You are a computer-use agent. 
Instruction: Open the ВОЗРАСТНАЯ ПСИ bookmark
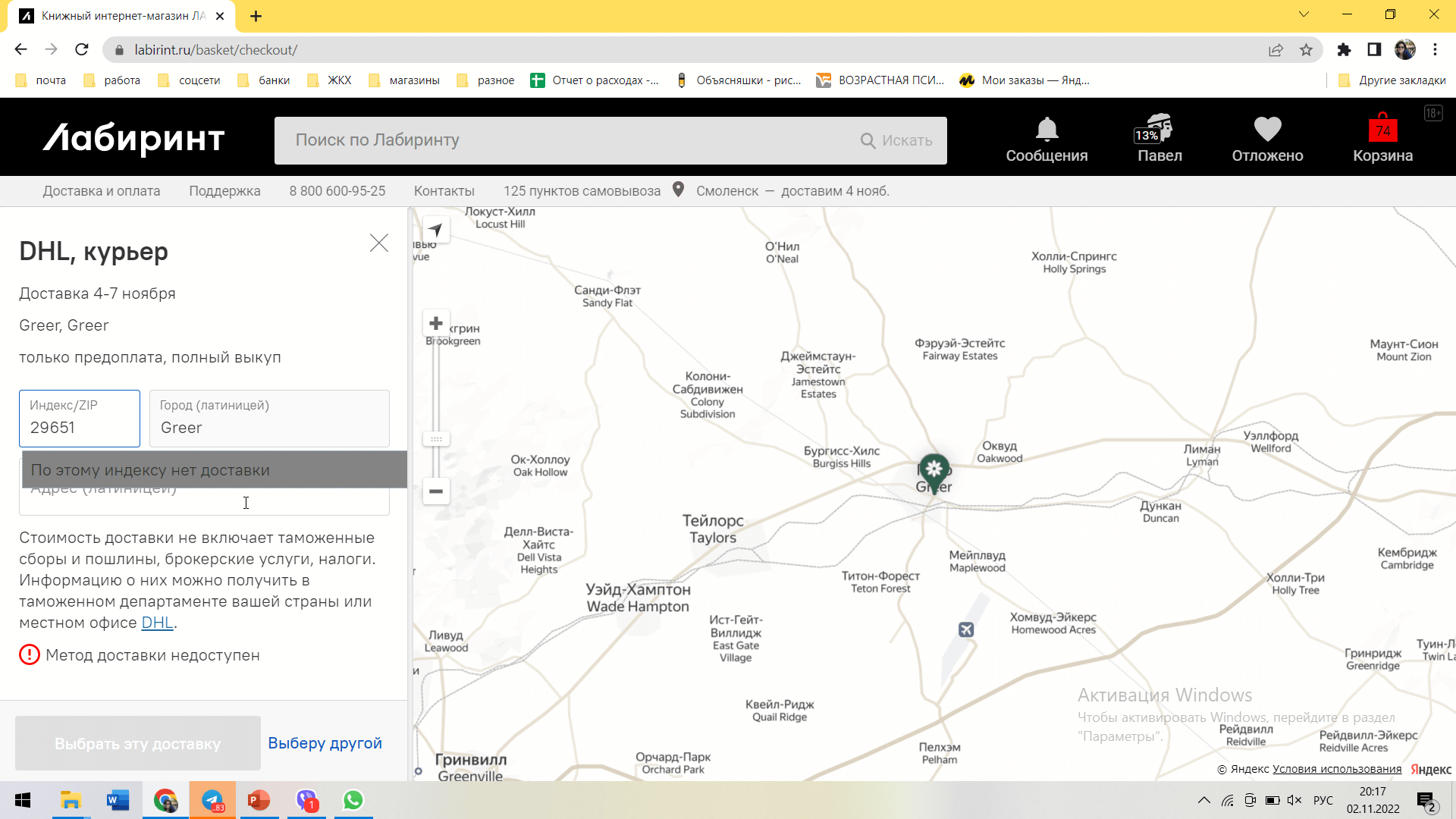[880, 80]
